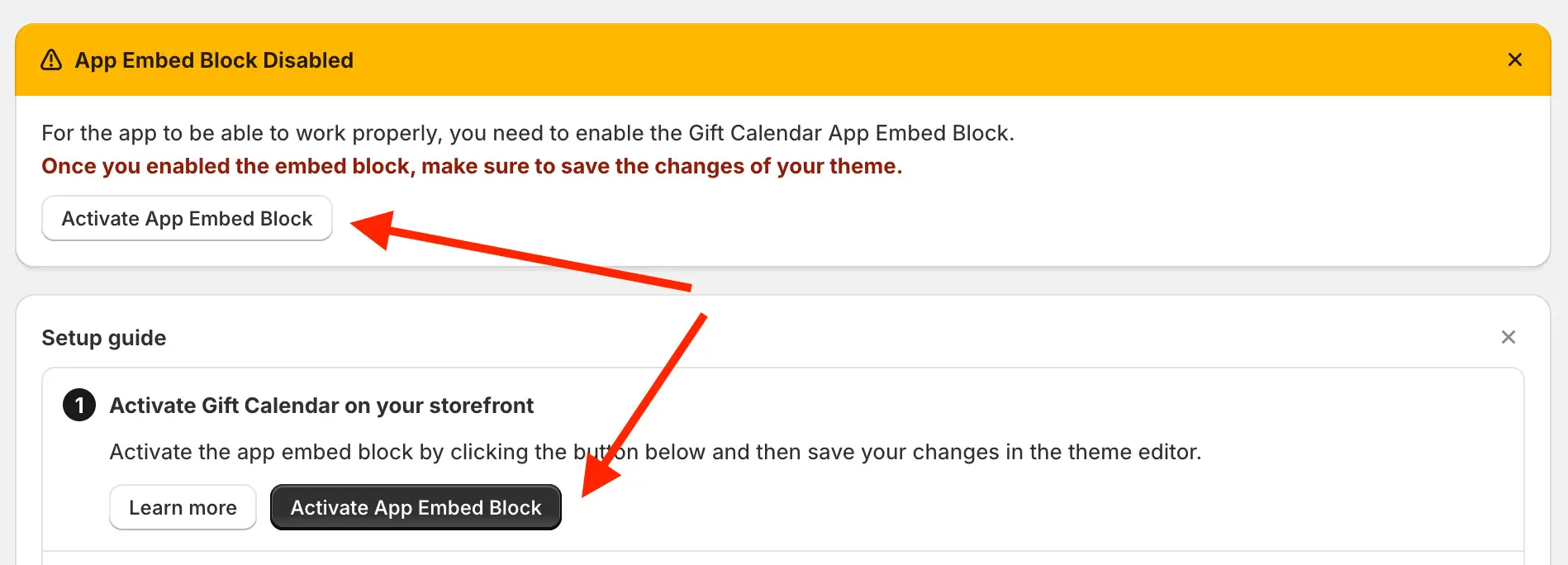Click the App Embed Block Disabled title
The height and width of the screenshot is (565, 1568).
tap(214, 59)
